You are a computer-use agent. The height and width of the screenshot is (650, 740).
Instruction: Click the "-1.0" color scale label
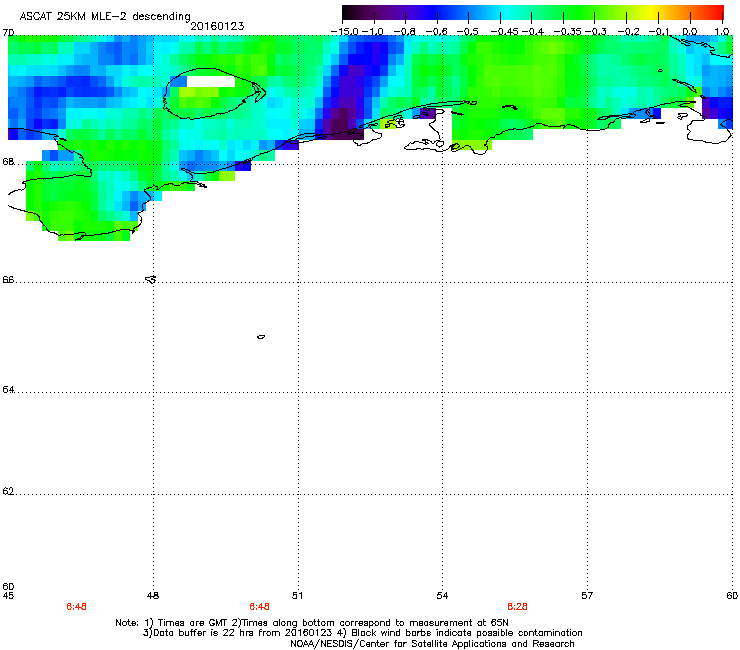point(372,32)
